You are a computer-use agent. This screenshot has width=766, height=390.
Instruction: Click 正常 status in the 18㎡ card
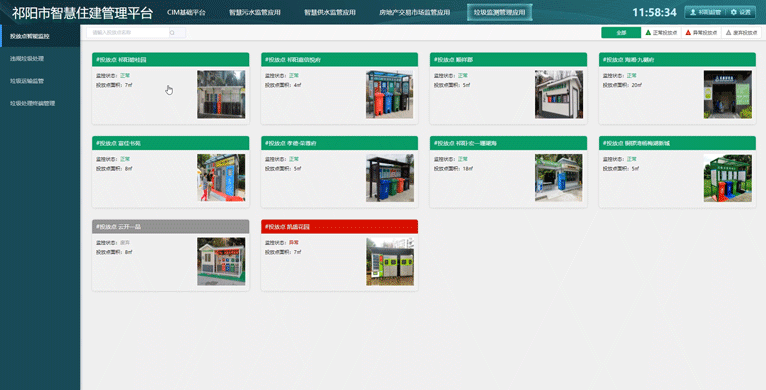pos(463,159)
